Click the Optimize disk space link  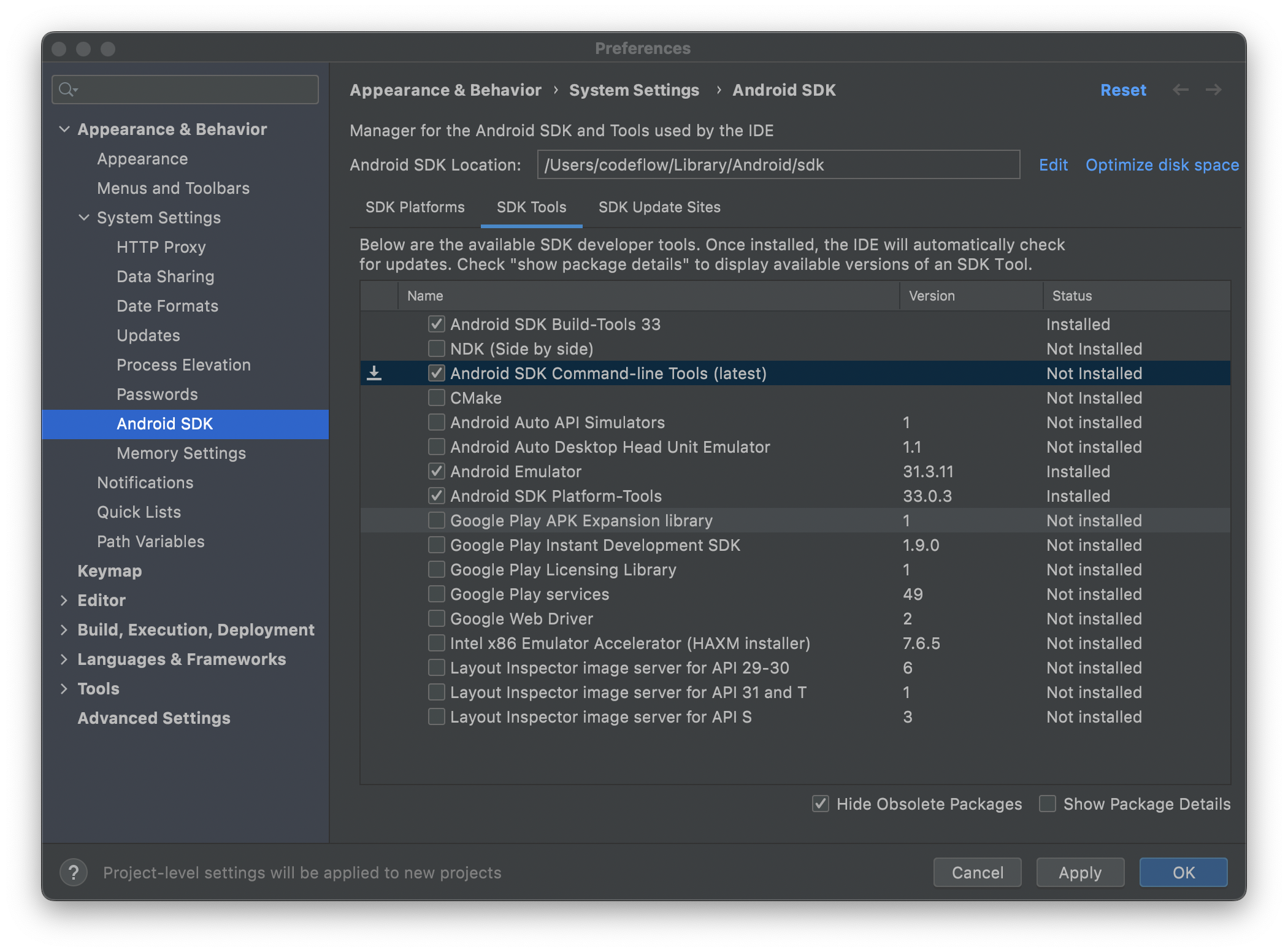pos(1162,164)
